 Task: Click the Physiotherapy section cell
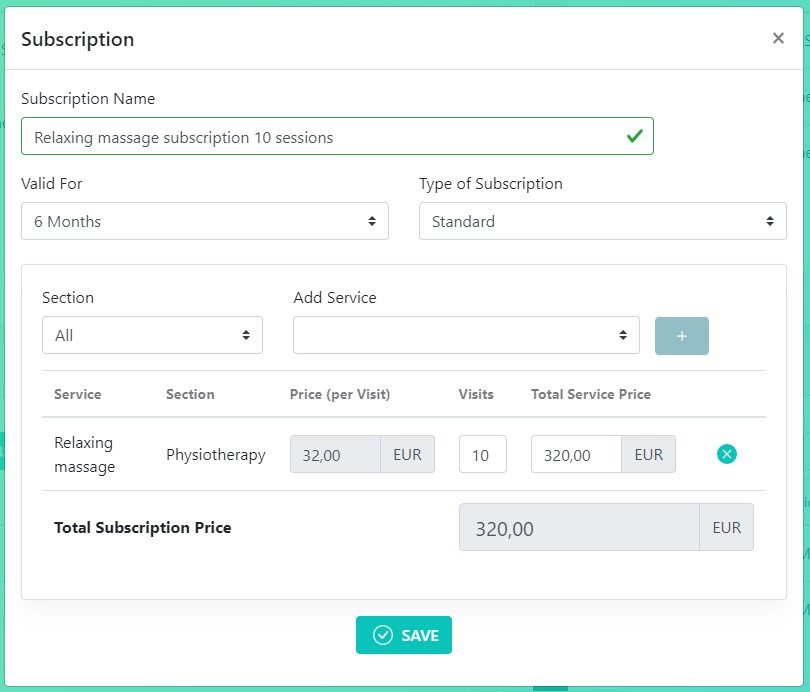216,455
